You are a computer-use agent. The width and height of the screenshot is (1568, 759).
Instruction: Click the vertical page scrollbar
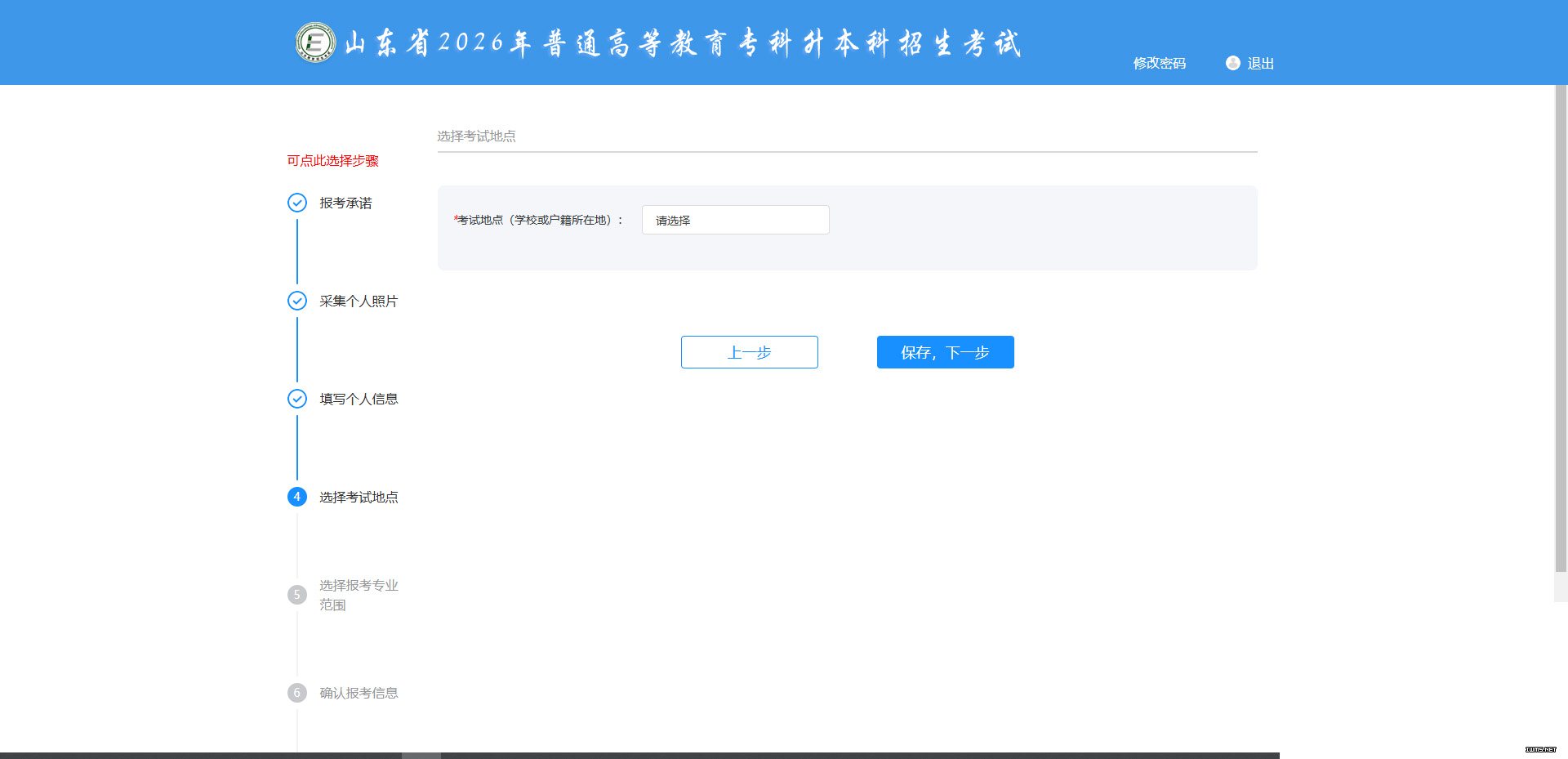click(x=1561, y=327)
